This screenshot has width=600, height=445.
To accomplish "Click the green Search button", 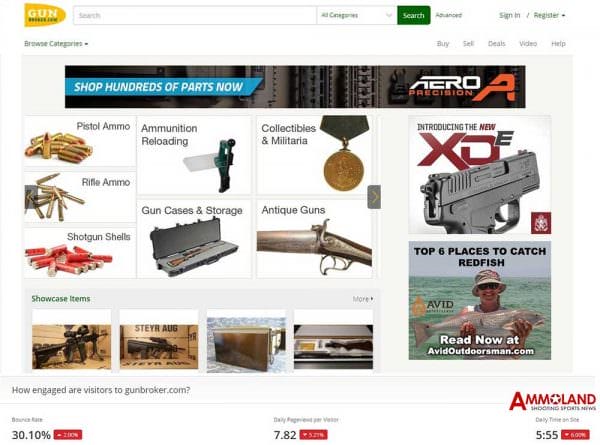I will click(414, 15).
